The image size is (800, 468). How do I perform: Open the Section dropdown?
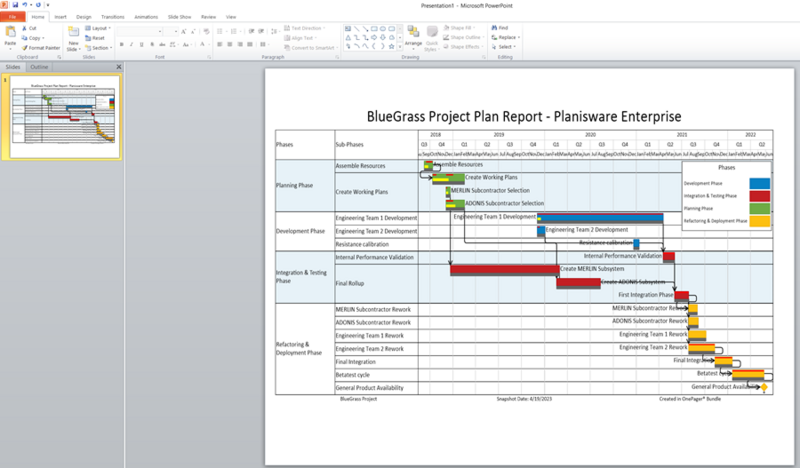tap(98, 47)
